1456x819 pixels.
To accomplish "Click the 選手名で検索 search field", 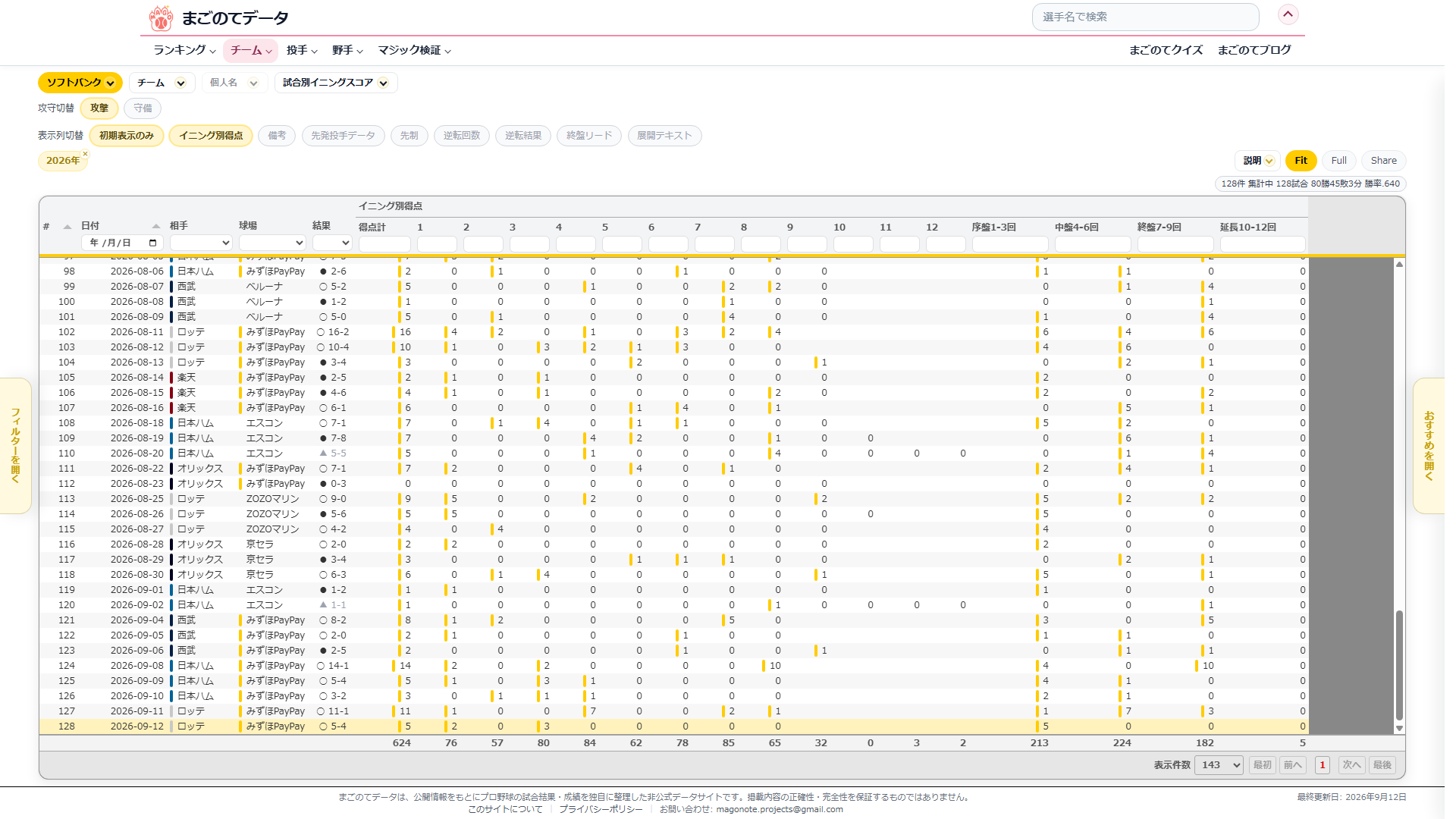I will 1145,17.
